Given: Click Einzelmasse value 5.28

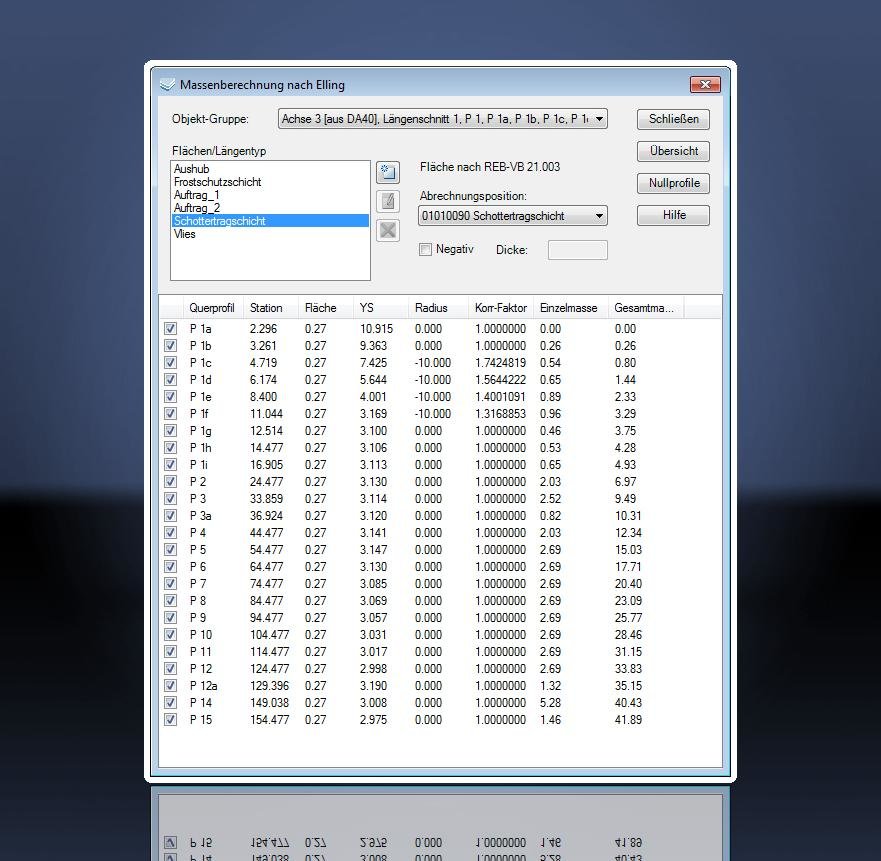Looking at the screenshot, I should (551, 703).
